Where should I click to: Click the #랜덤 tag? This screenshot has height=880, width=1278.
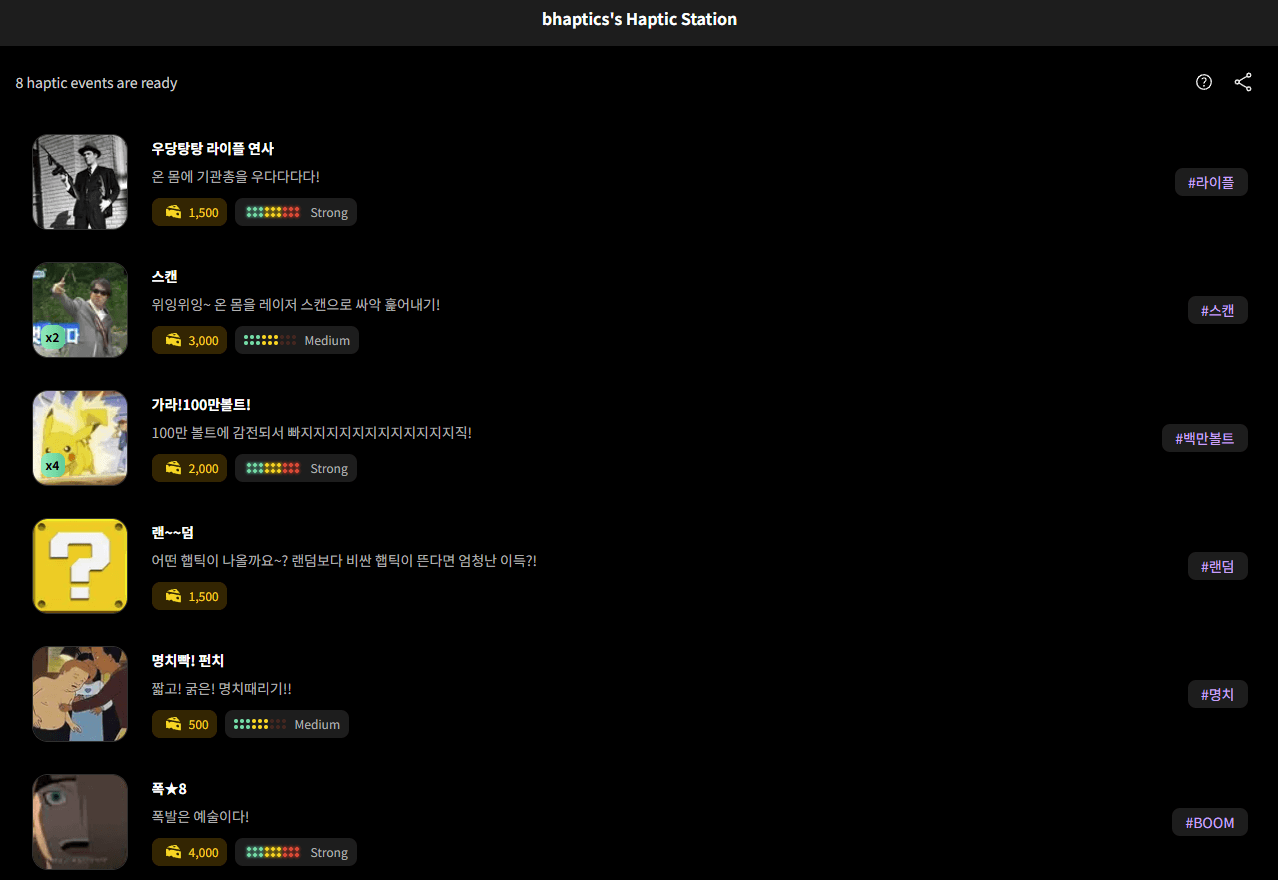(1217, 566)
